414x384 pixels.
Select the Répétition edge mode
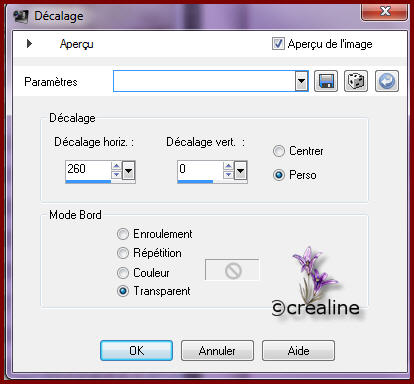123,253
